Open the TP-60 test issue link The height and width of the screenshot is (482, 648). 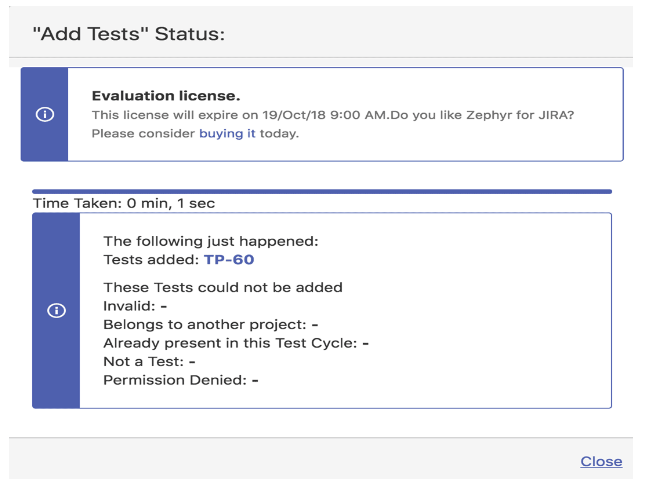point(229,260)
